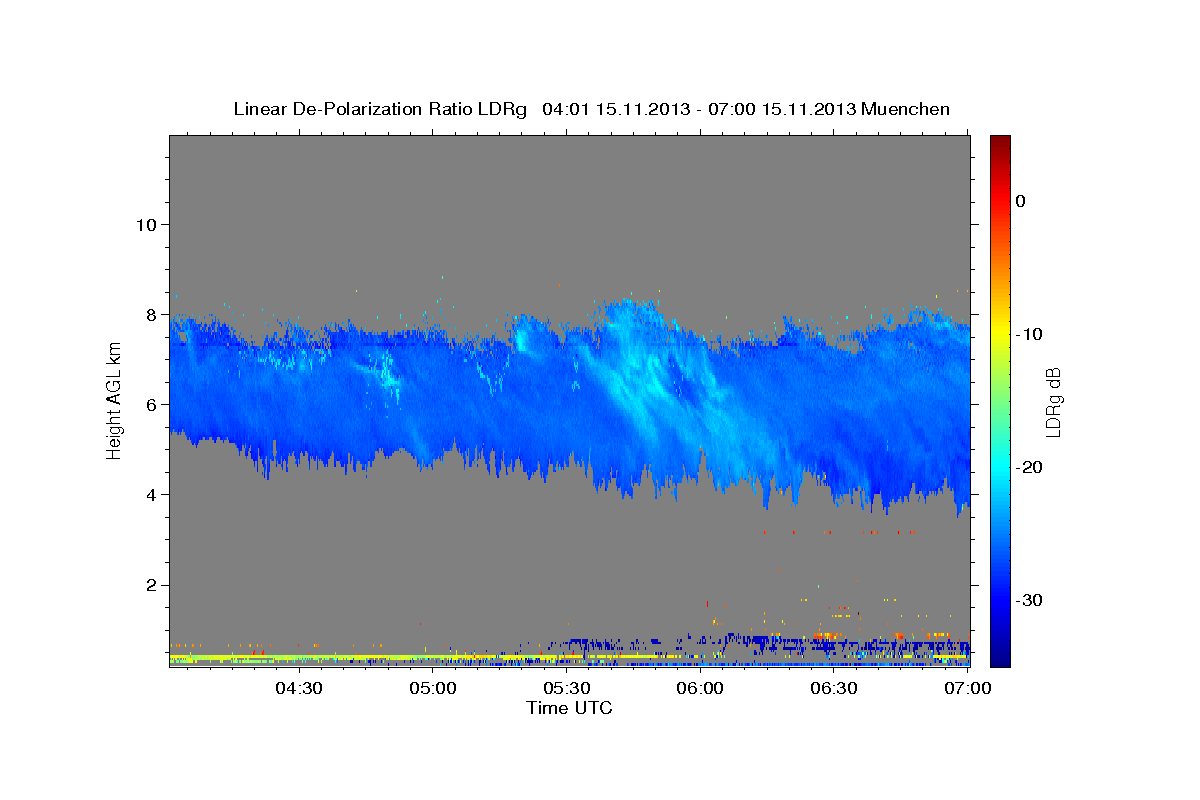This screenshot has height=800, width=1200.
Task: Click the height tick label 8
Action: click(x=152, y=314)
